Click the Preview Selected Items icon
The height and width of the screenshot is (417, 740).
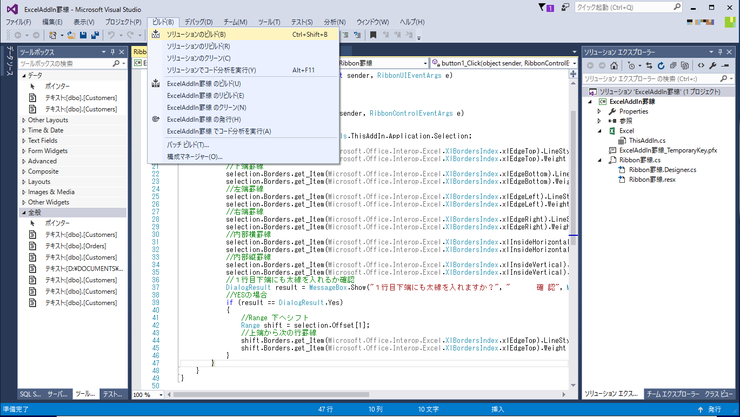pyautogui.click(x=725, y=66)
